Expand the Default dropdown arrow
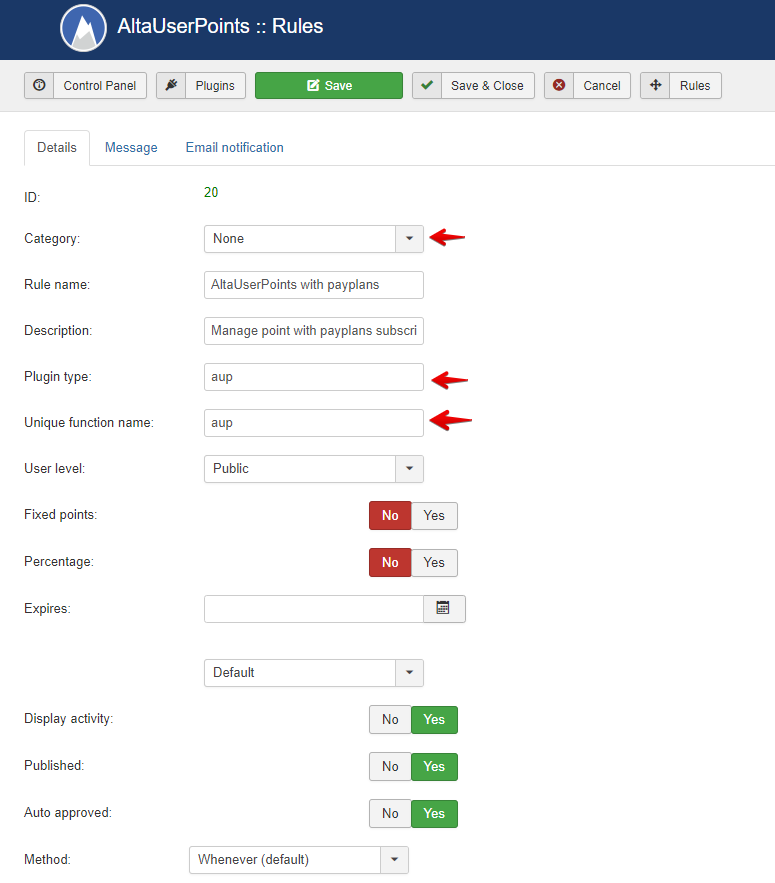Image resolution: width=775 pixels, height=883 pixels. pyautogui.click(x=409, y=673)
